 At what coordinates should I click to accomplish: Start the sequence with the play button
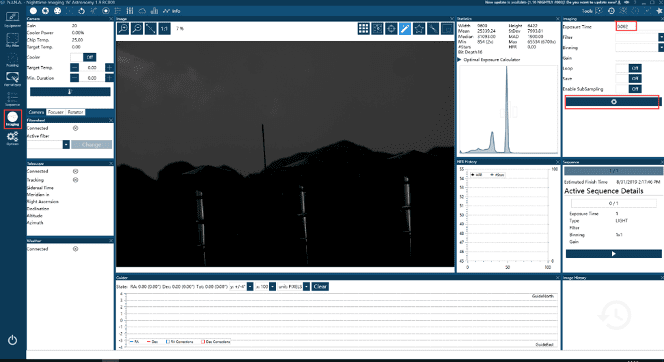[x=613, y=254]
